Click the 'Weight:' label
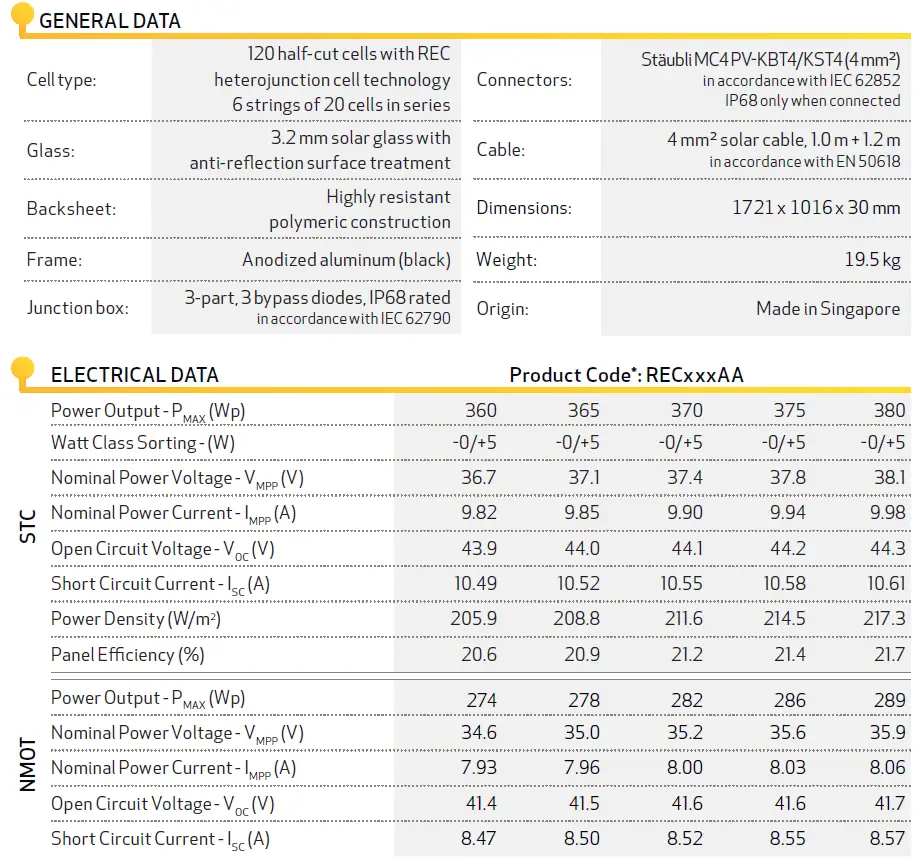This screenshot has width=919, height=862. tap(506, 260)
